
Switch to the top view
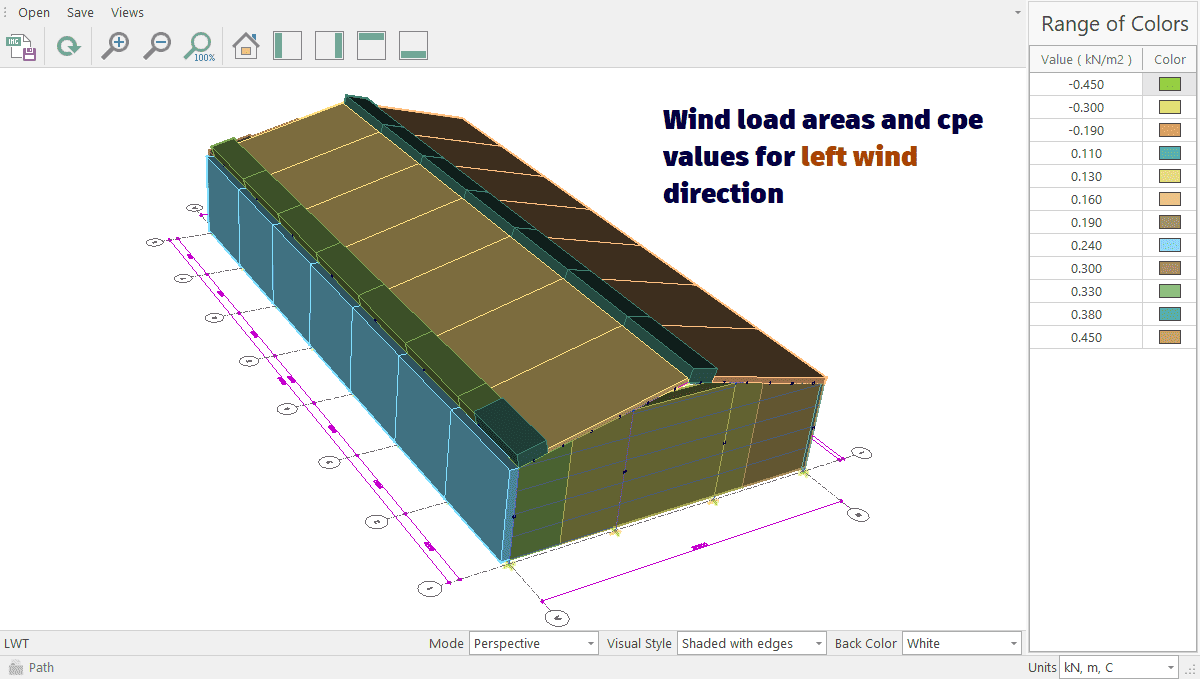point(371,46)
